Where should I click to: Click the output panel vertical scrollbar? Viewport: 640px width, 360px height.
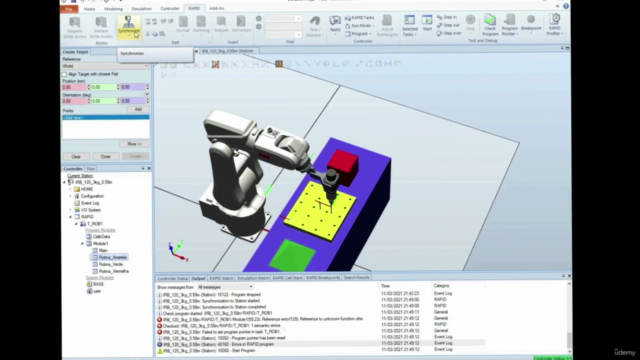(x=569, y=318)
